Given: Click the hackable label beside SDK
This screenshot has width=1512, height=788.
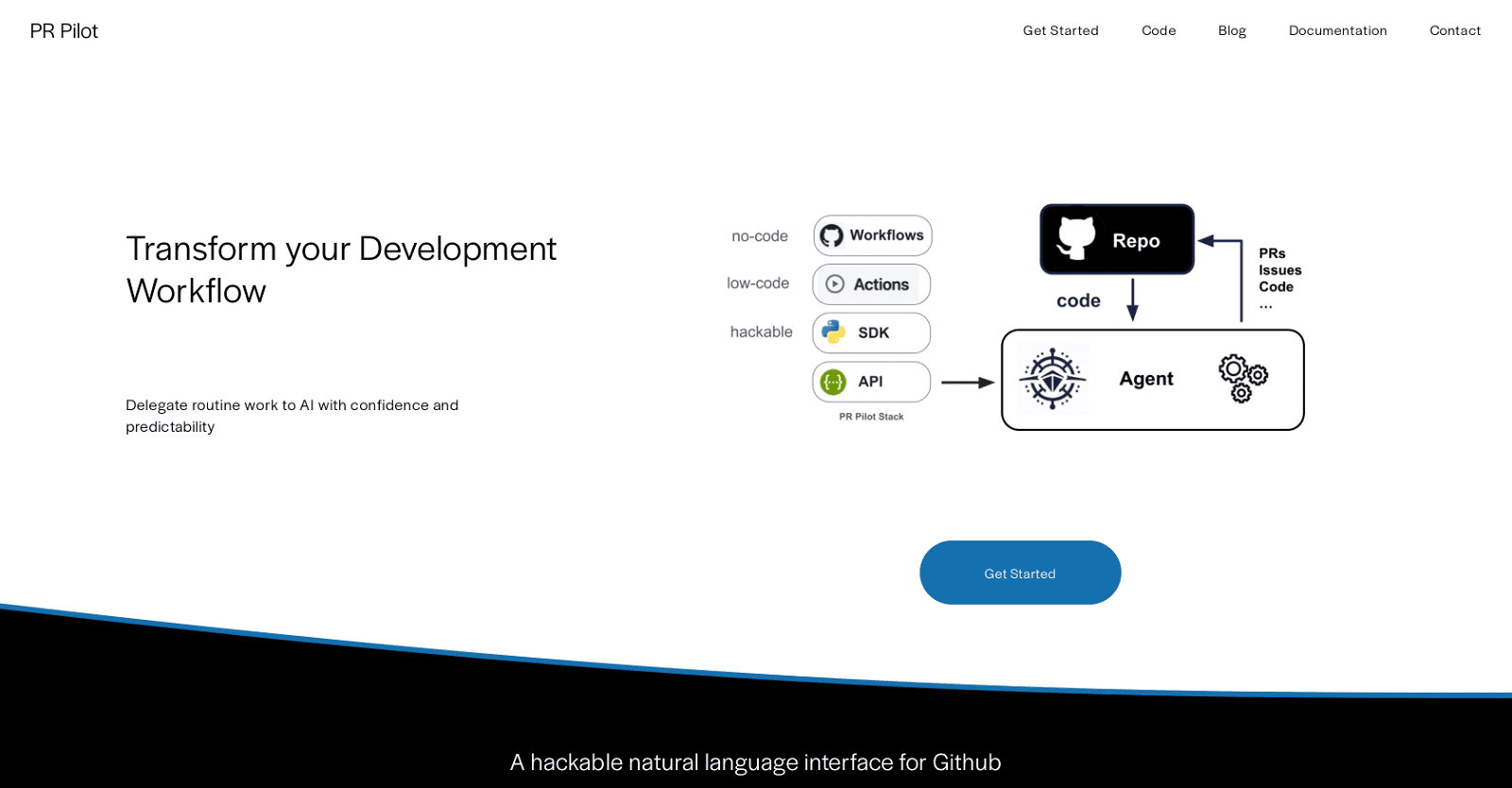Looking at the screenshot, I should (762, 332).
